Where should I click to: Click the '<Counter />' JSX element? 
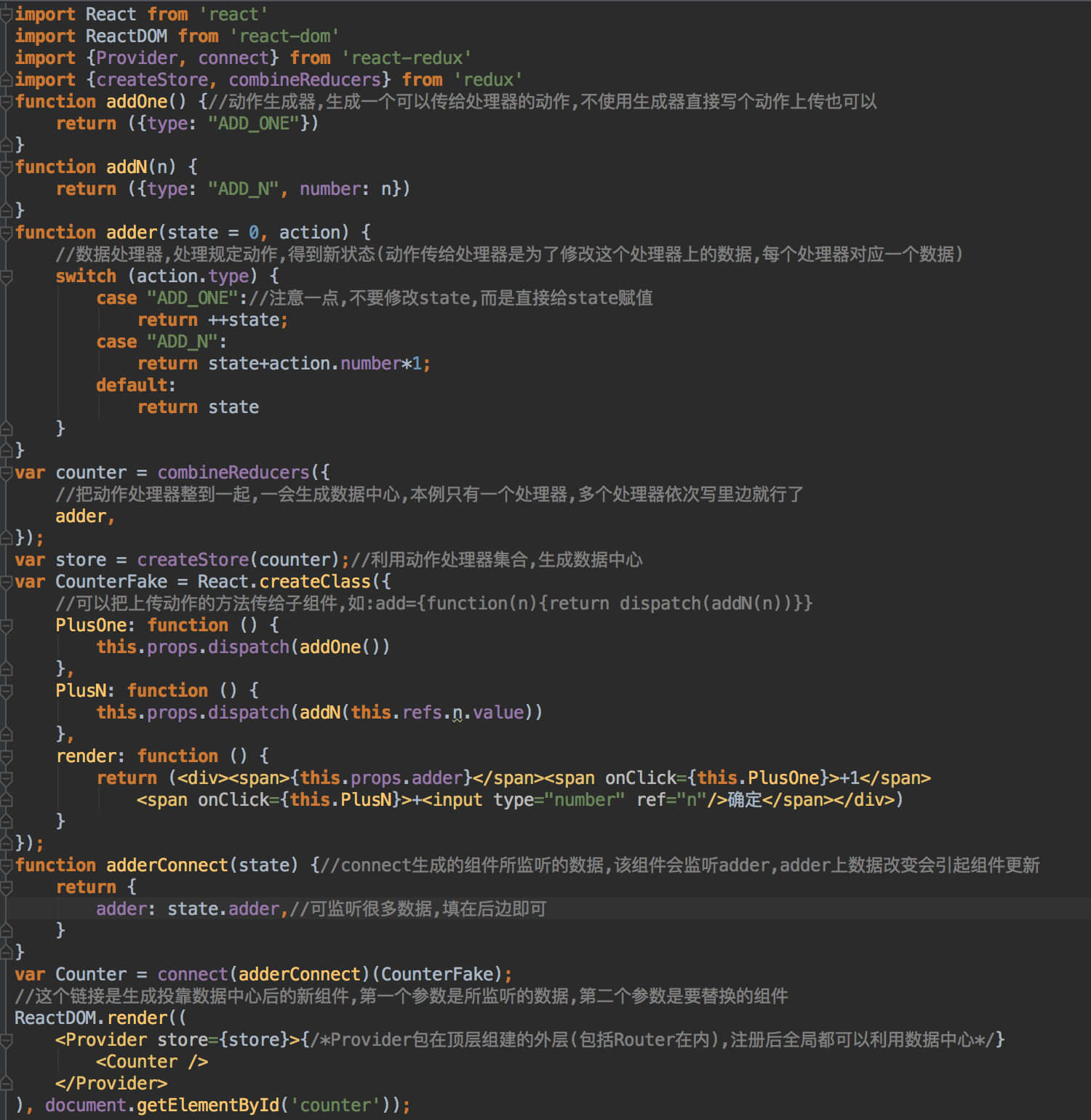point(152,1062)
